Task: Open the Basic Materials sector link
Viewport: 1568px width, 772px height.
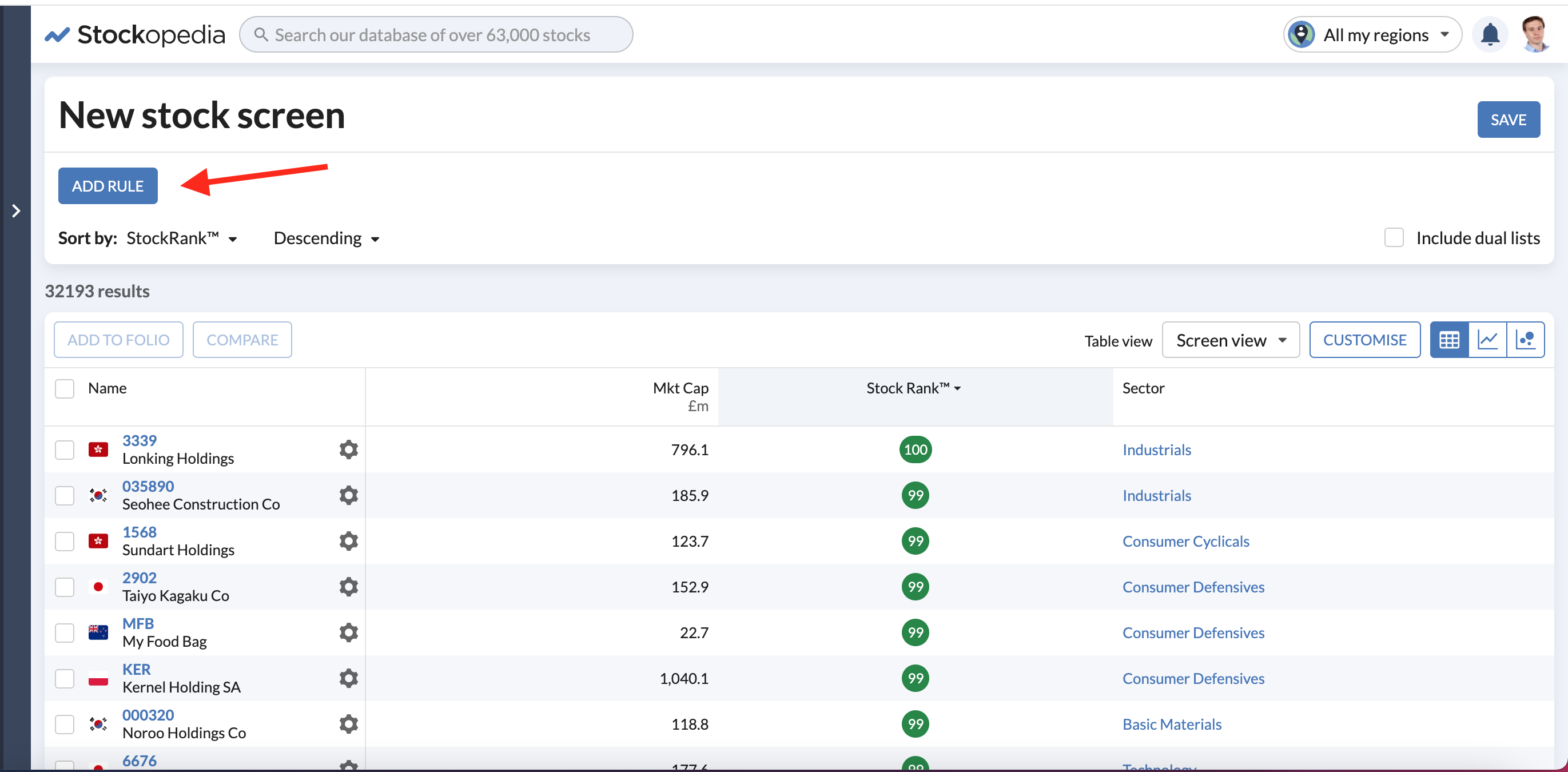Action: tap(1172, 723)
